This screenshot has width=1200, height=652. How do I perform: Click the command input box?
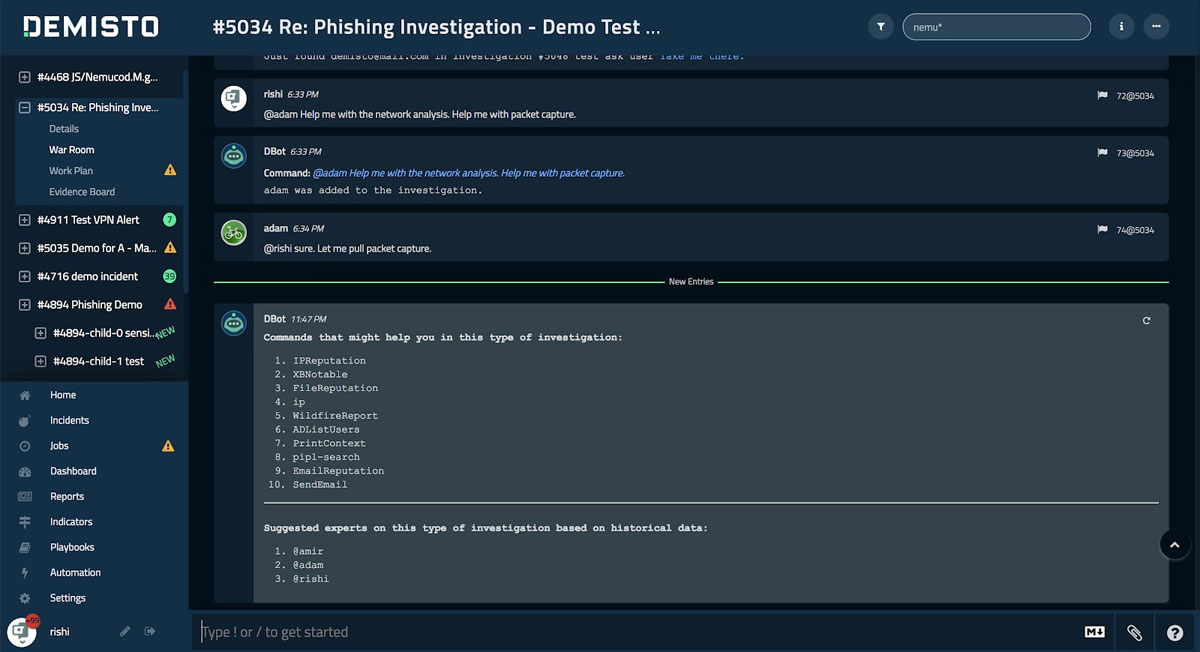click(635, 632)
